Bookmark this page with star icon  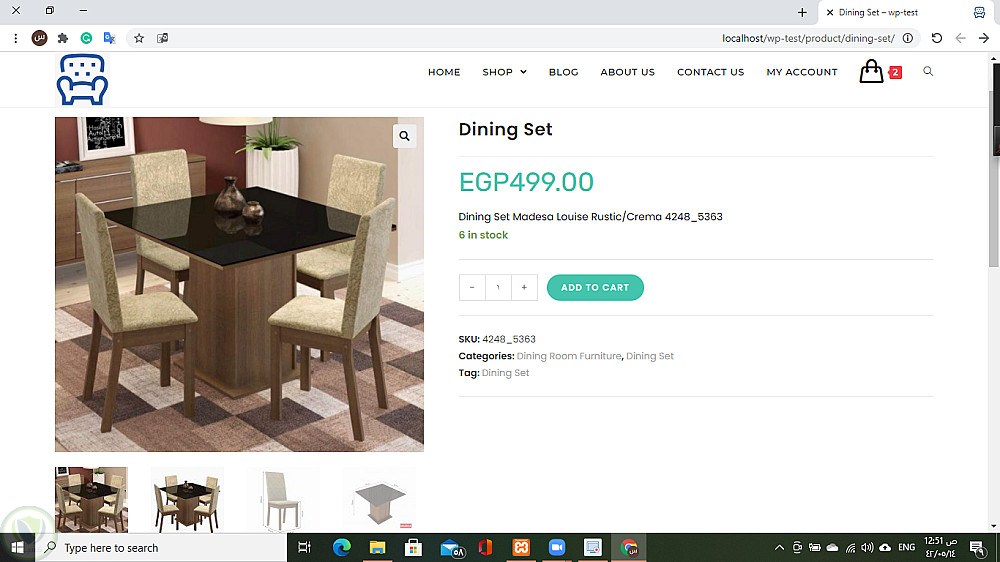(x=139, y=38)
